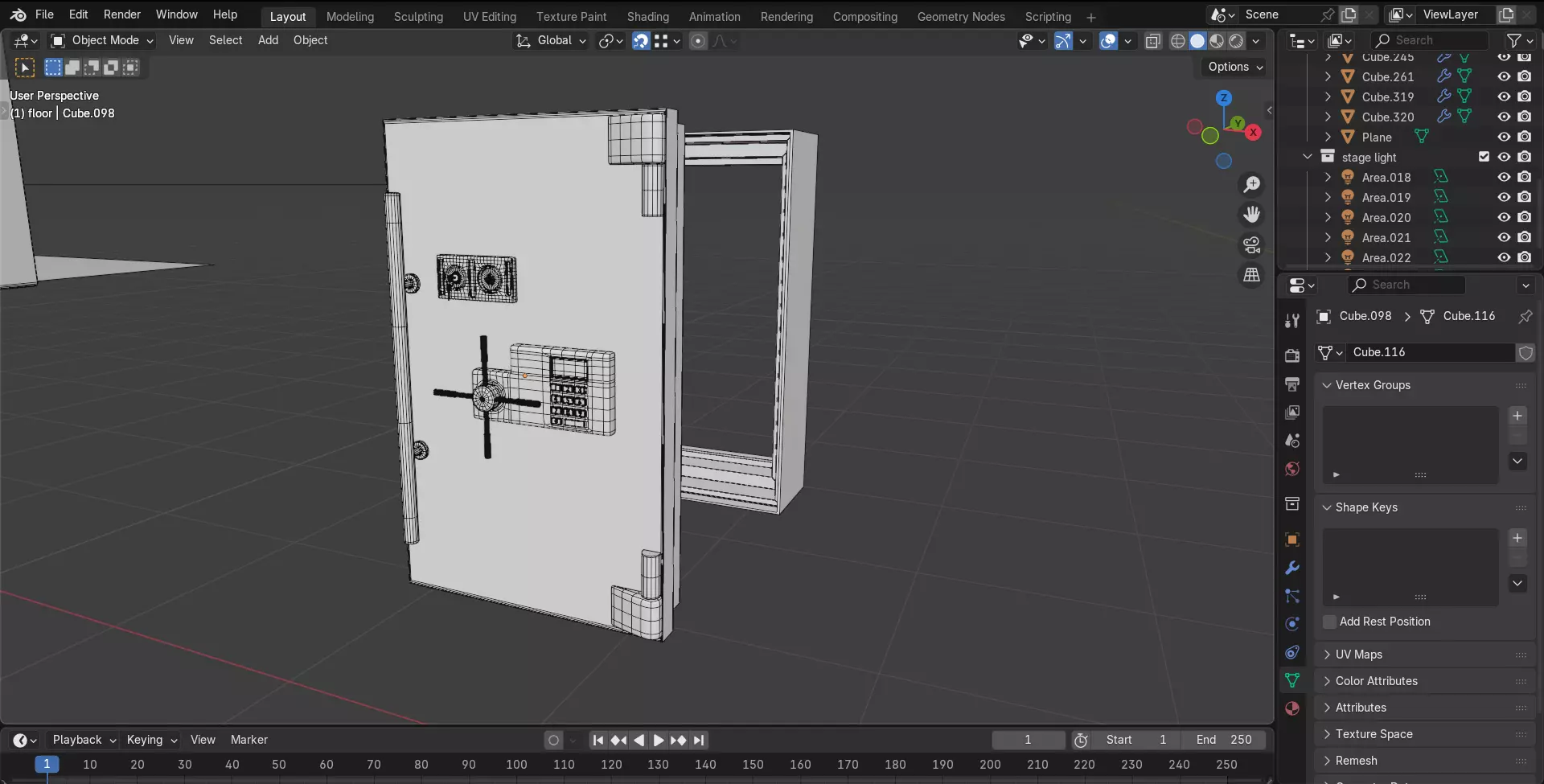1544x784 pixels.
Task: Open the Scene properties tab
Action: pyautogui.click(x=1292, y=440)
